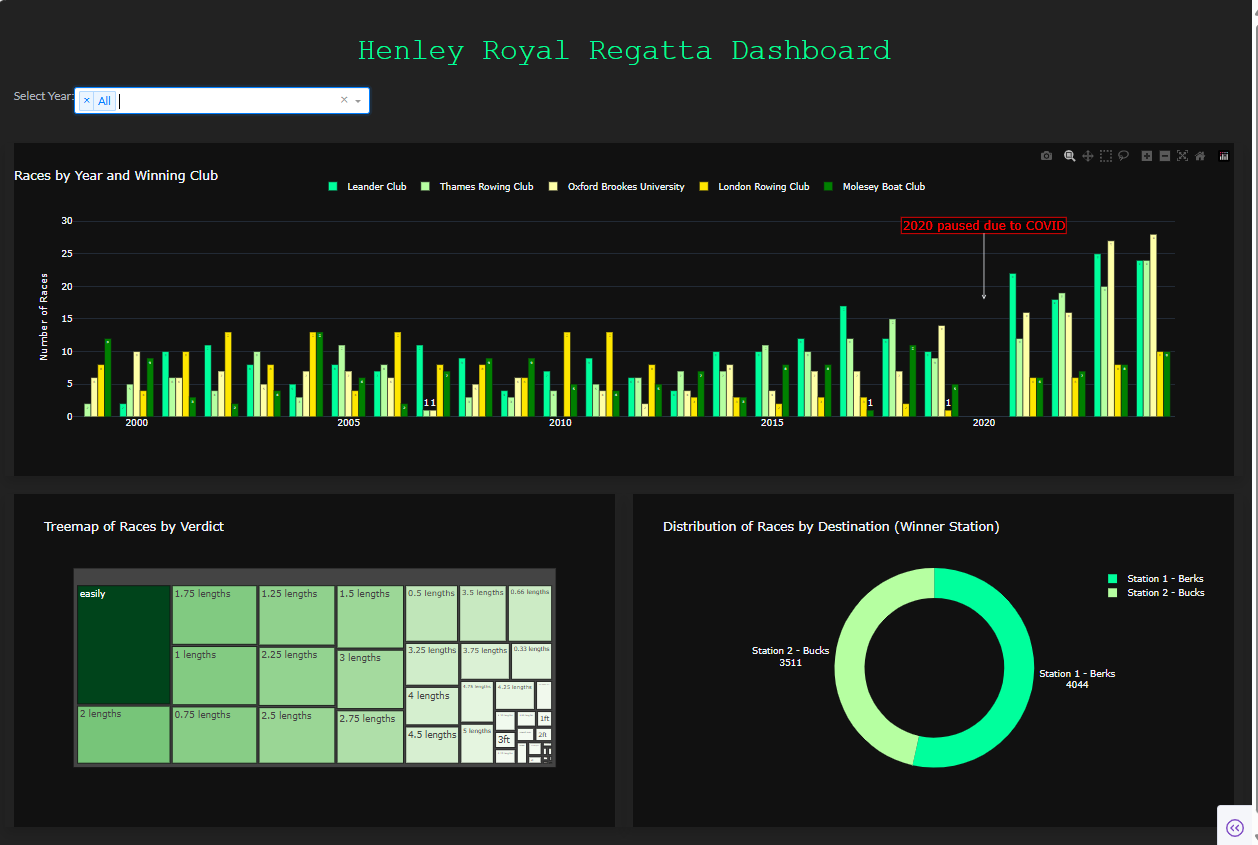Screen dimensions: 1258x845
Task: Choose the Box Select tool
Action: pos(1106,156)
